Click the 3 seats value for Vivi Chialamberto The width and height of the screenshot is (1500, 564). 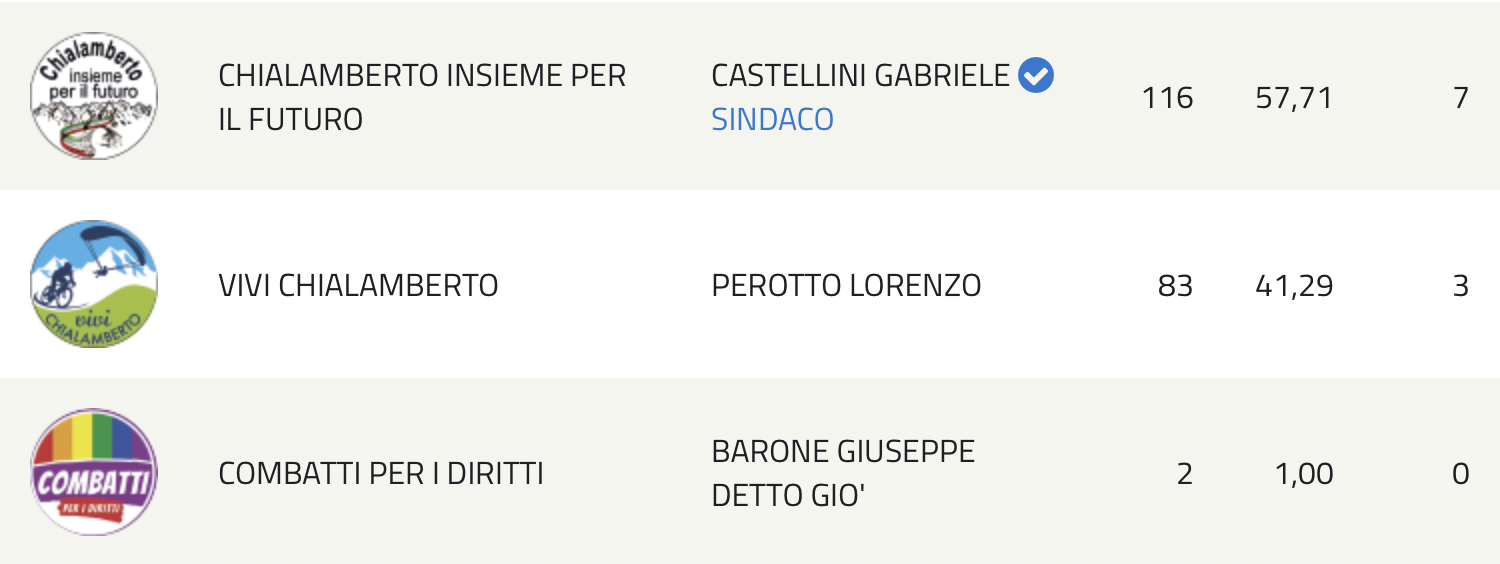[1460, 286]
